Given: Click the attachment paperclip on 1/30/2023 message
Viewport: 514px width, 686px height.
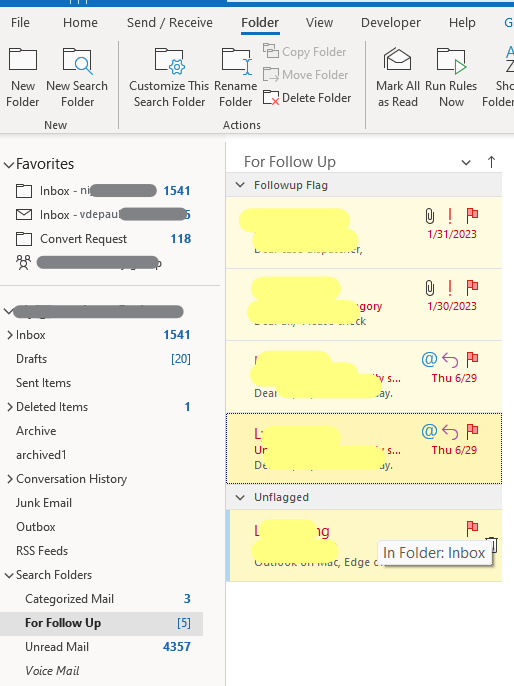Looking at the screenshot, I should pyautogui.click(x=430, y=288).
